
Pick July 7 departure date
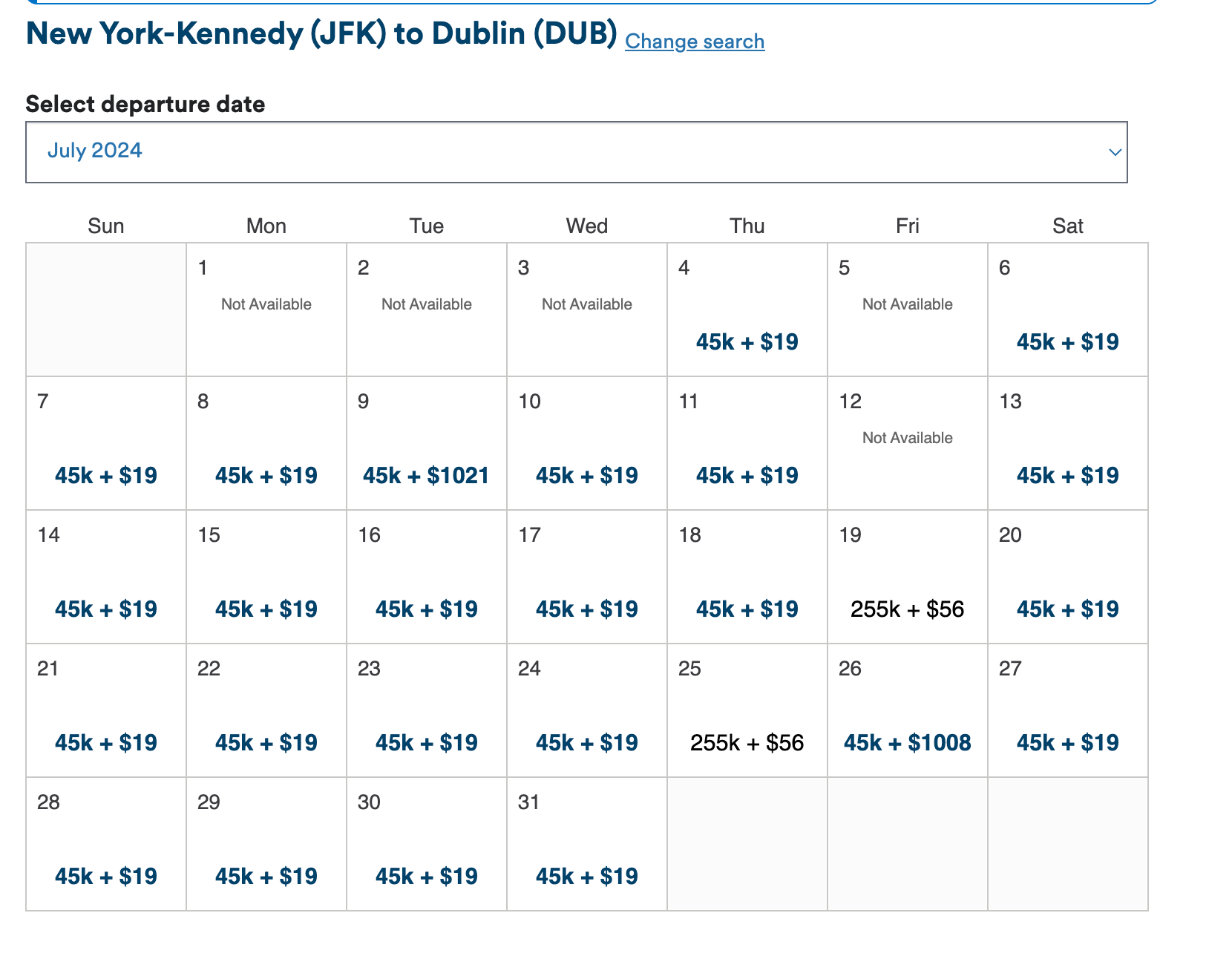[x=105, y=475]
